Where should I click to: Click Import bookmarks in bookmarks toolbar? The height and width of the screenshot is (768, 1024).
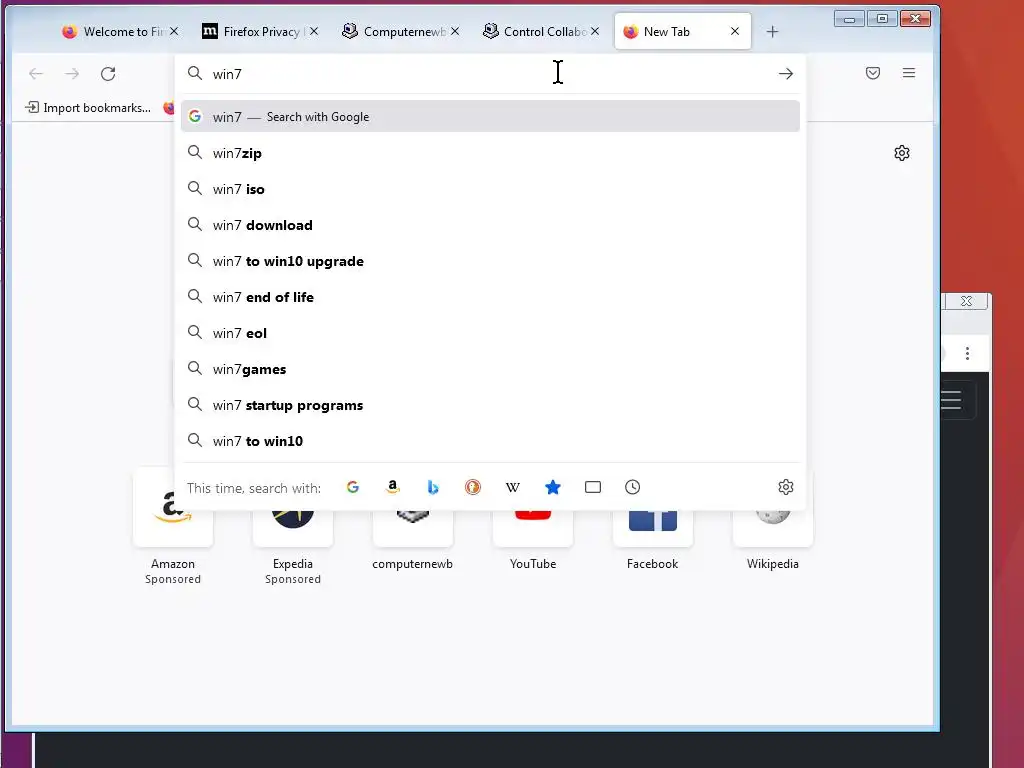[88, 108]
